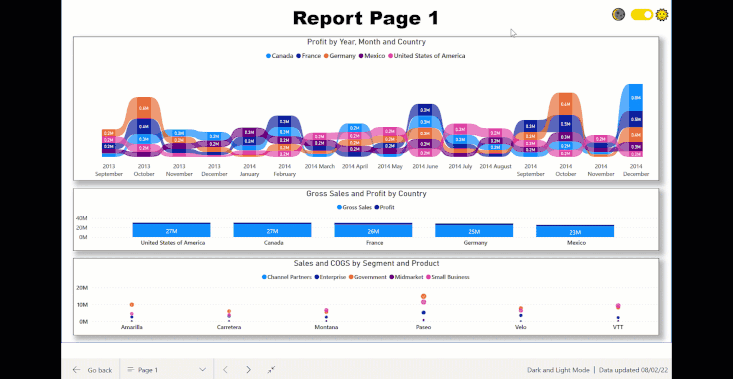Select Canada in the profit chart legend

click(280, 56)
